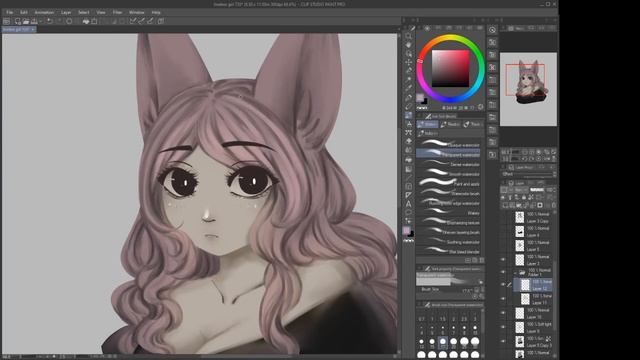
Task: Choose the Watery brush
Action: 448,212
